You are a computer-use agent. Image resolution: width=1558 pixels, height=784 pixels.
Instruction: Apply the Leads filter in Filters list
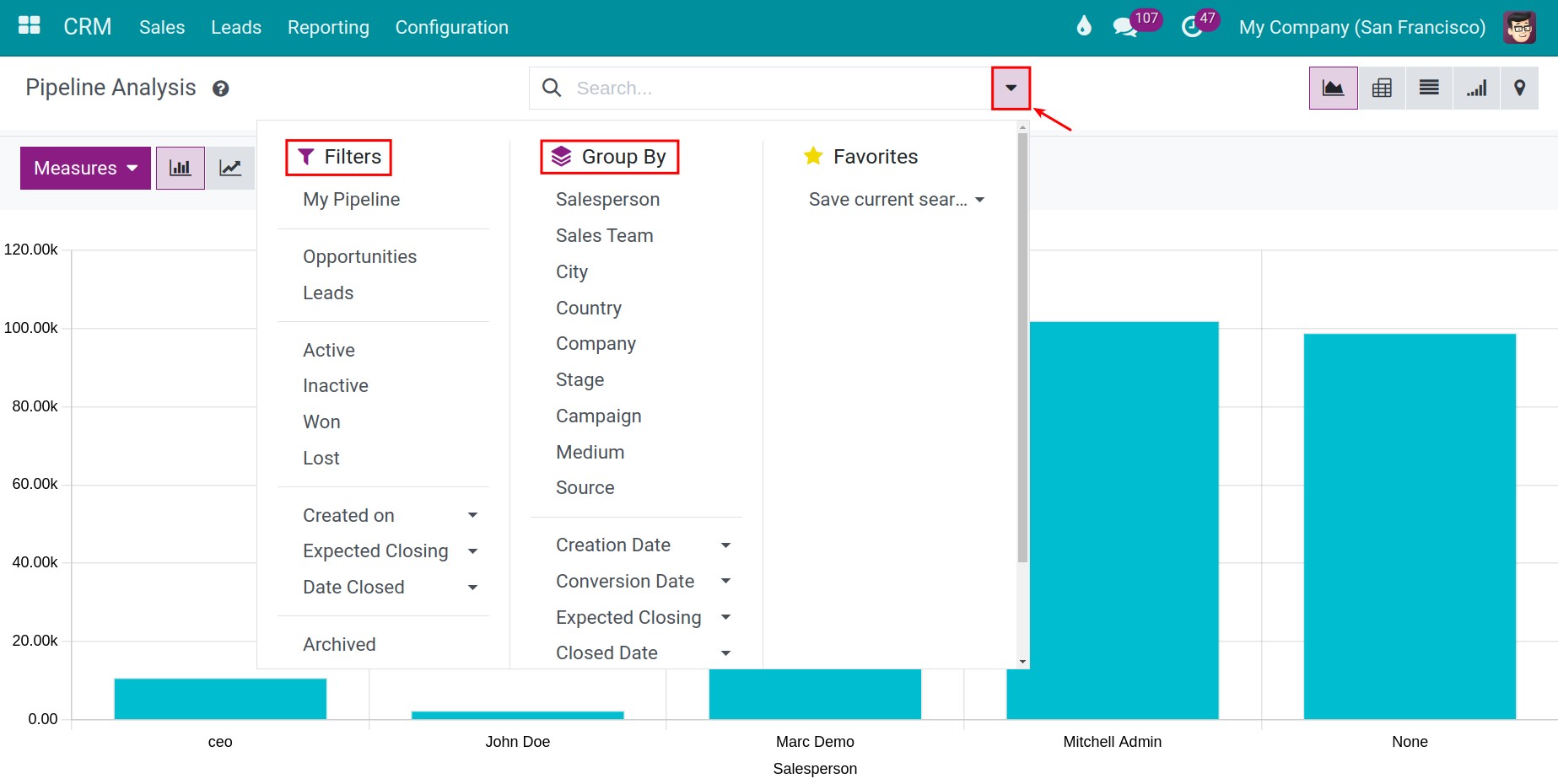328,293
